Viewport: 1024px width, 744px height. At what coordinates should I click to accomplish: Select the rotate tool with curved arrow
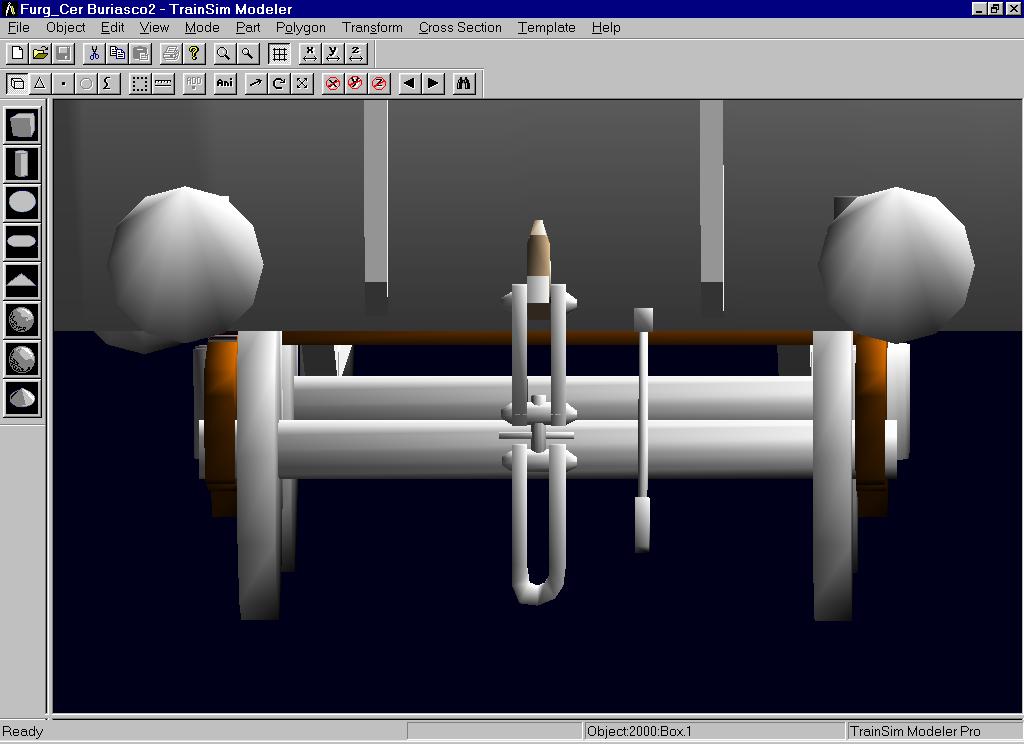pyautogui.click(x=279, y=83)
